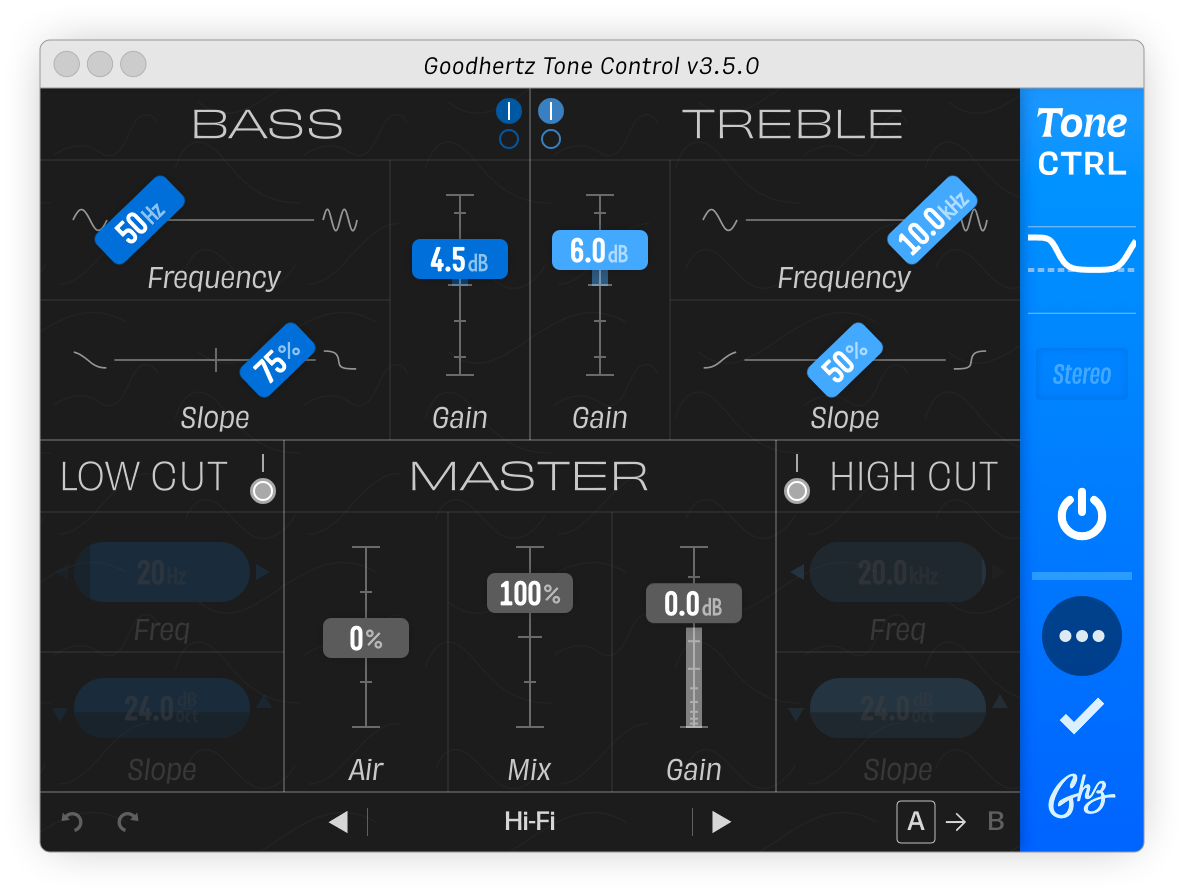Click the Bass 4.5 dB gain handle
Screen dimensions: 1184x892
460,260
